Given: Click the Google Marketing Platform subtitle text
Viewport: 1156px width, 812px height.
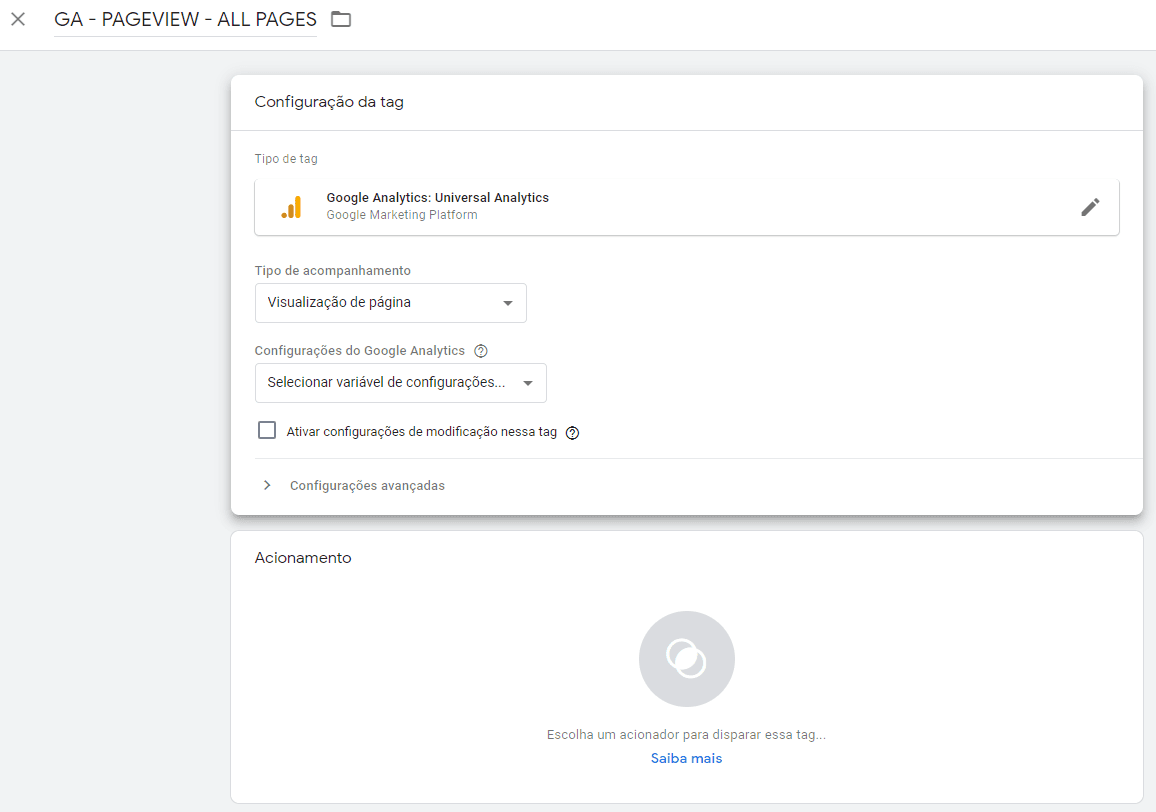Looking at the screenshot, I should [401, 214].
